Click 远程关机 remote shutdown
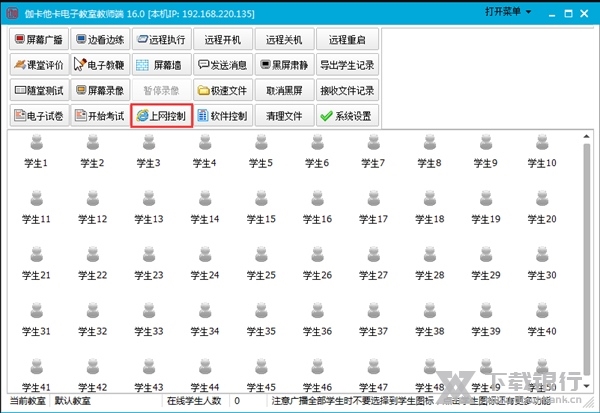The image size is (600, 413). [284, 39]
